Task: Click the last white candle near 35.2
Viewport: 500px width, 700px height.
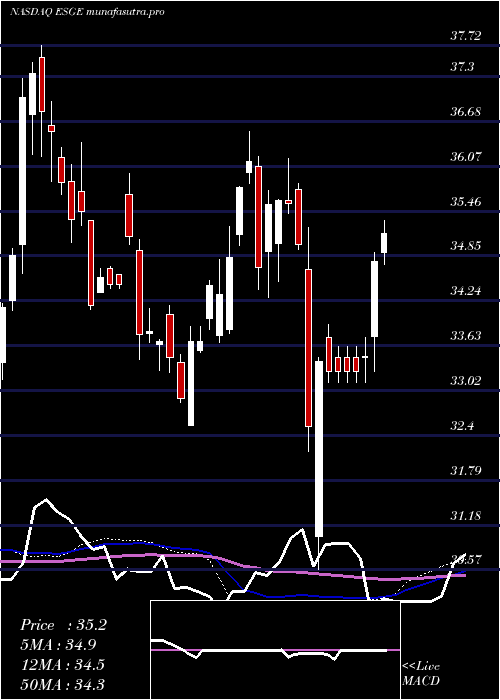Action: click(384, 242)
